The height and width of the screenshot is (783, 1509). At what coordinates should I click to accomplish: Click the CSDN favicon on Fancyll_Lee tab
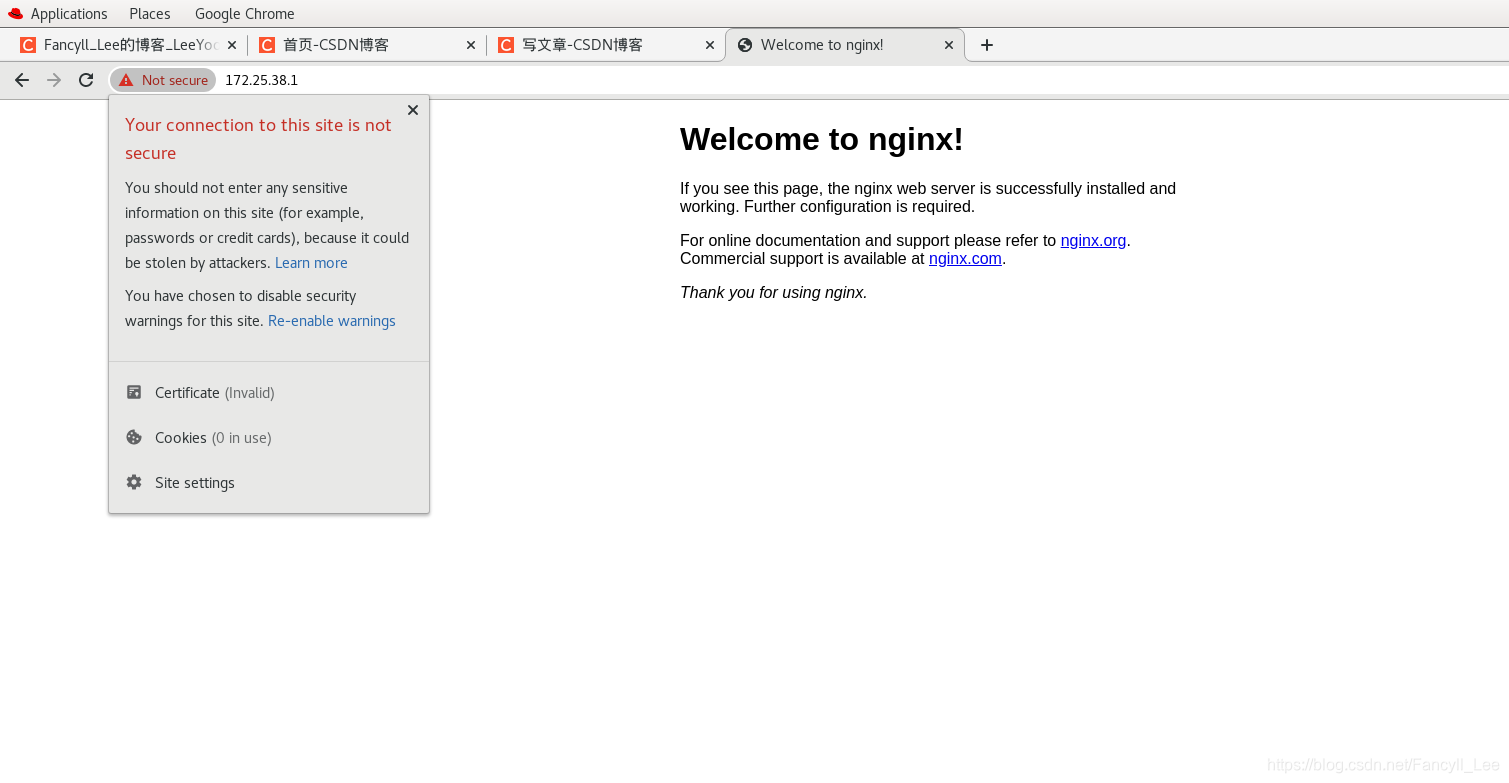point(28,45)
